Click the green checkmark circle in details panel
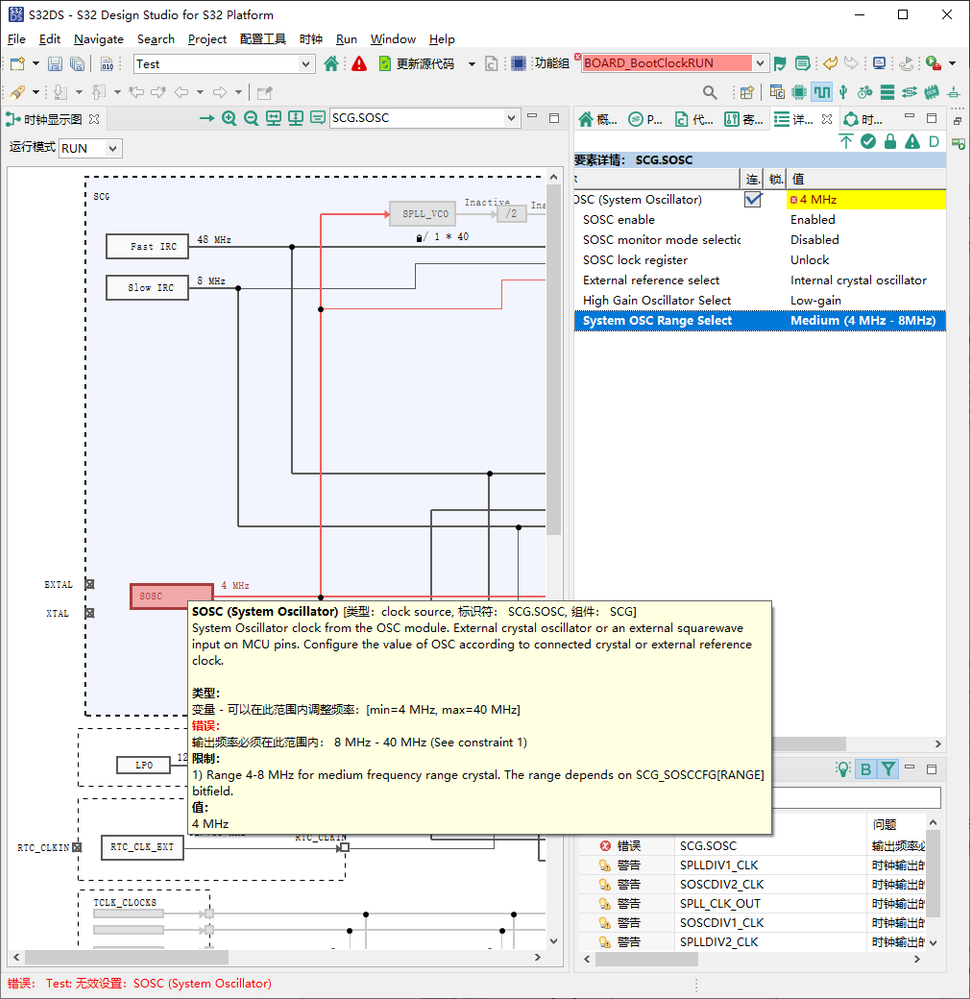Screen dimensions: 970x999 click(x=868, y=141)
